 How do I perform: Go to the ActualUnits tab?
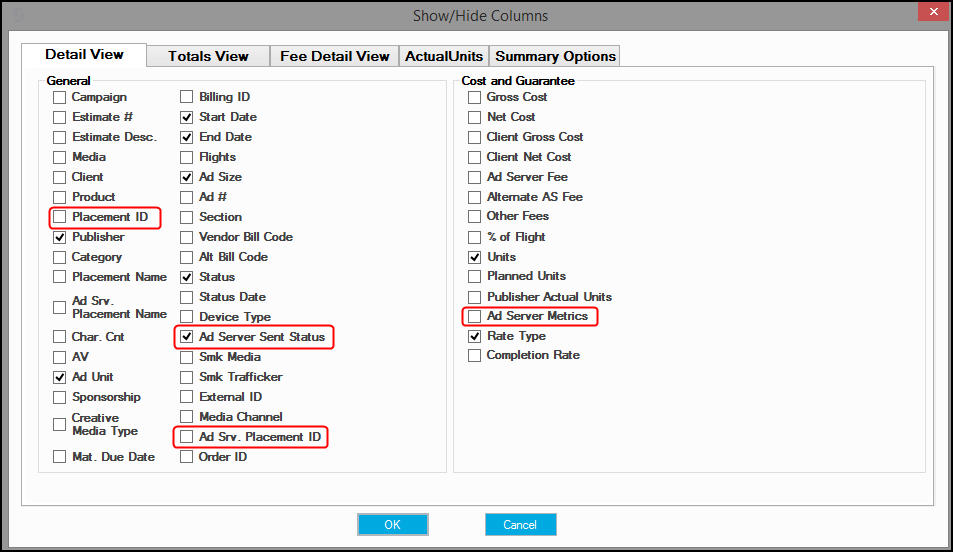click(x=444, y=56)
